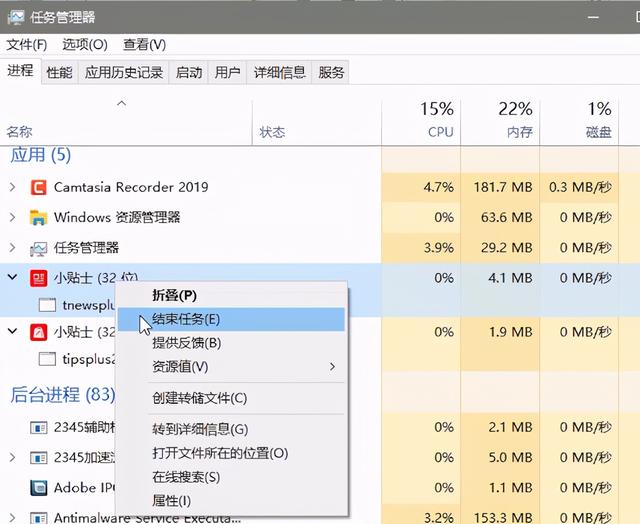Viewport: 640px width, 524px height.
Task: Choose 转到详细信息(G) in the context menu
Action: coord(231,429)
